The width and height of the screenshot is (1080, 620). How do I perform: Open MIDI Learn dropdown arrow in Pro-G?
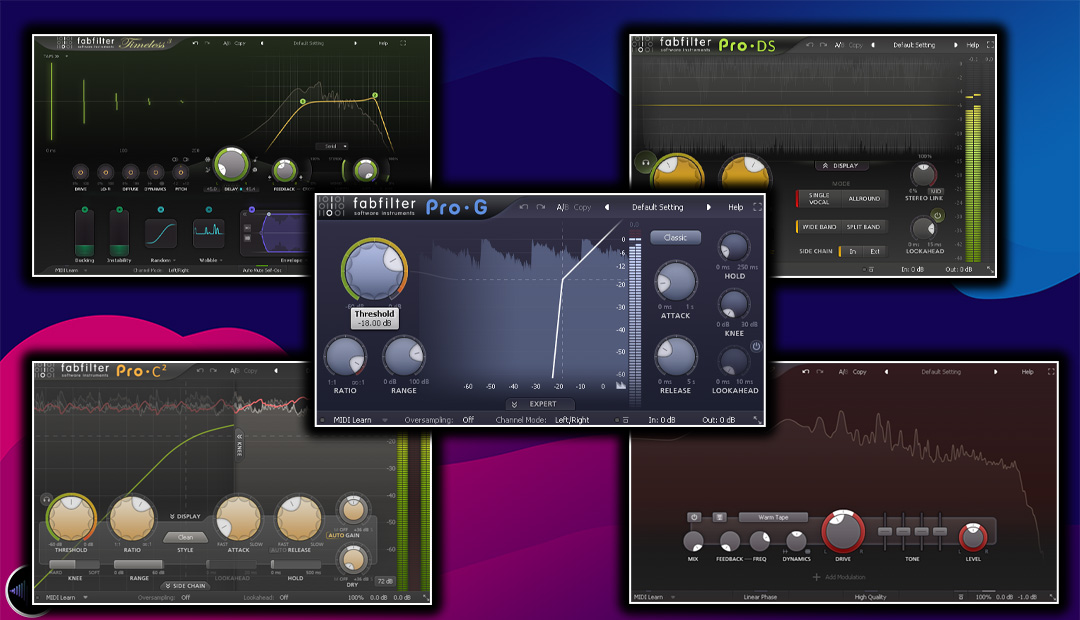pos(385,420)
